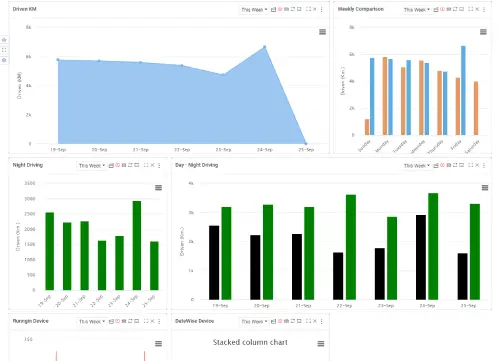Click the DateWise Device panel title

[194, 321]
